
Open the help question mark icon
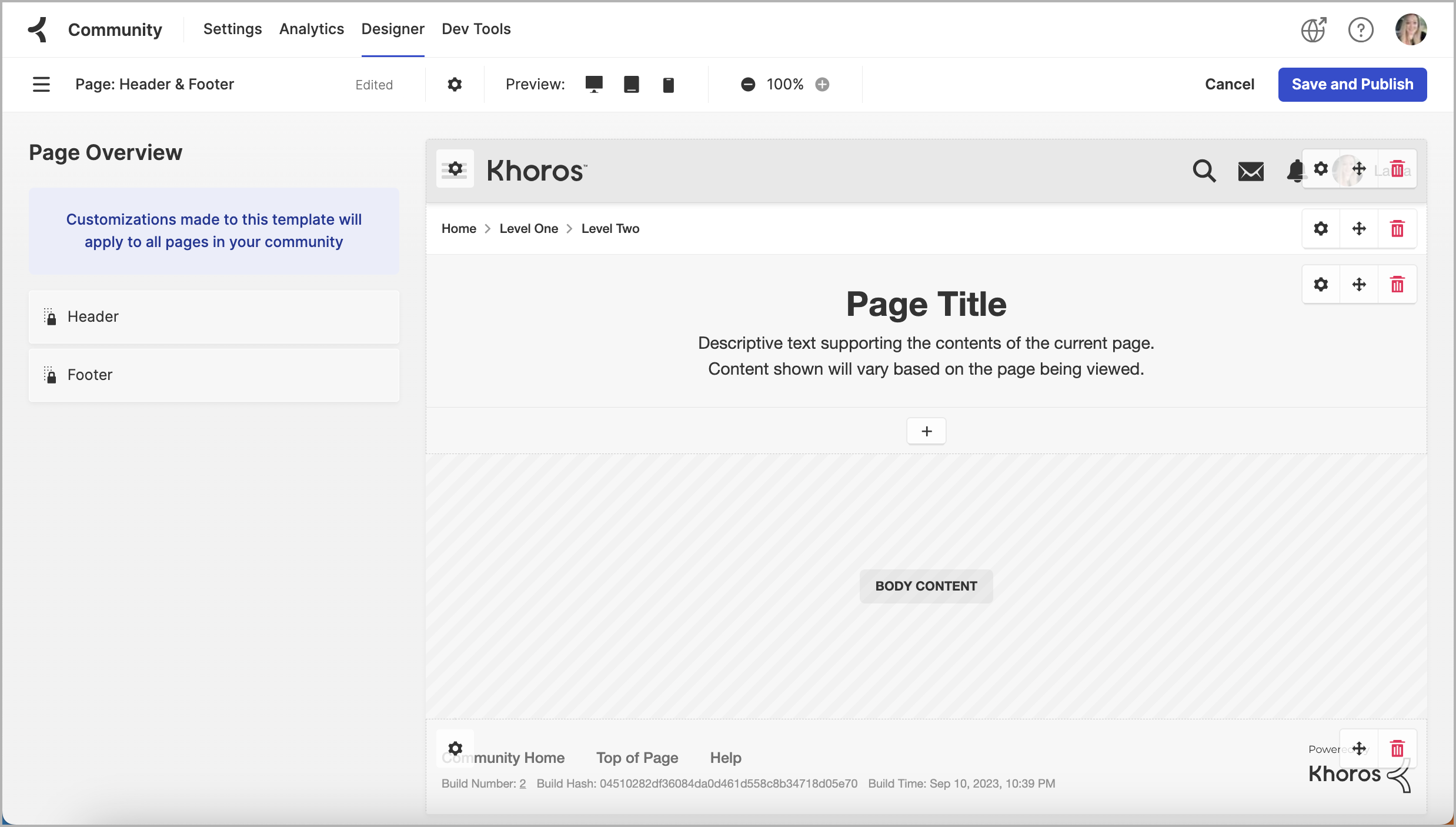click(1360, 29)
